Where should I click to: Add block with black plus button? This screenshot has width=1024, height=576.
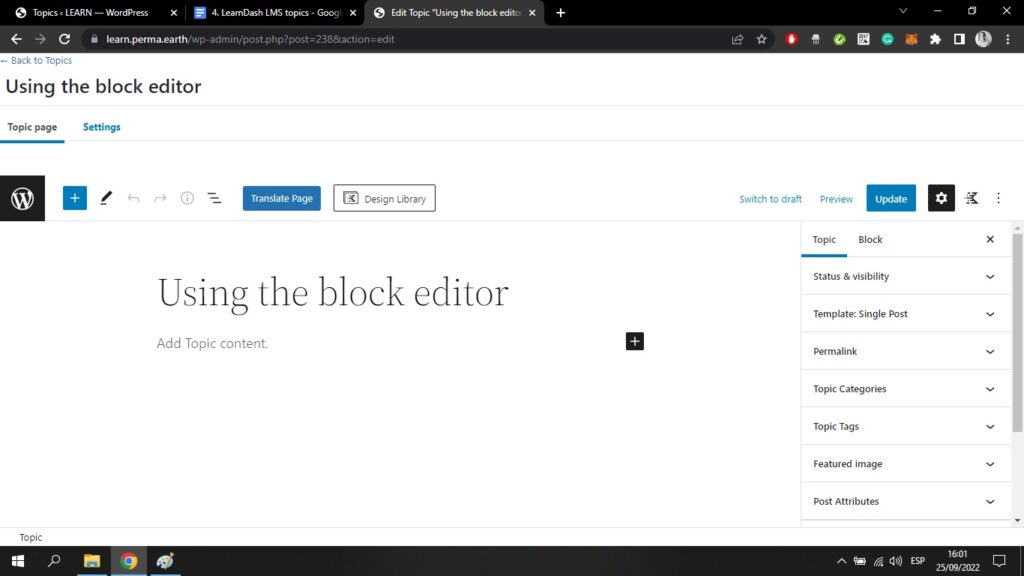[635, 341]
